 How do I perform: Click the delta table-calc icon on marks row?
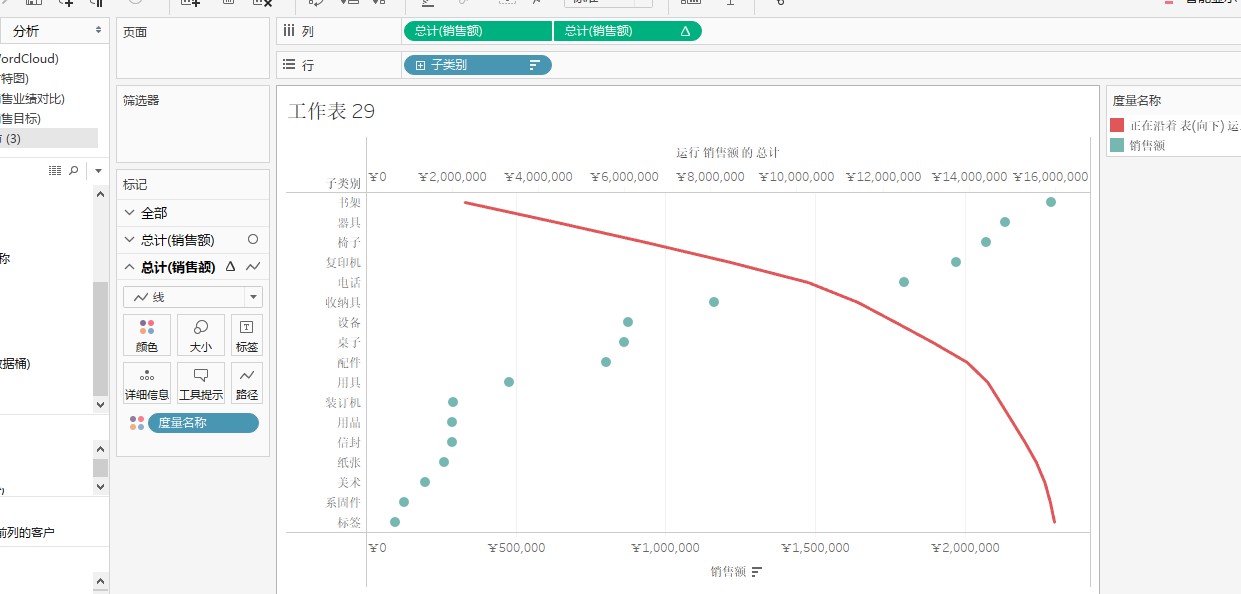pos(231,267)
